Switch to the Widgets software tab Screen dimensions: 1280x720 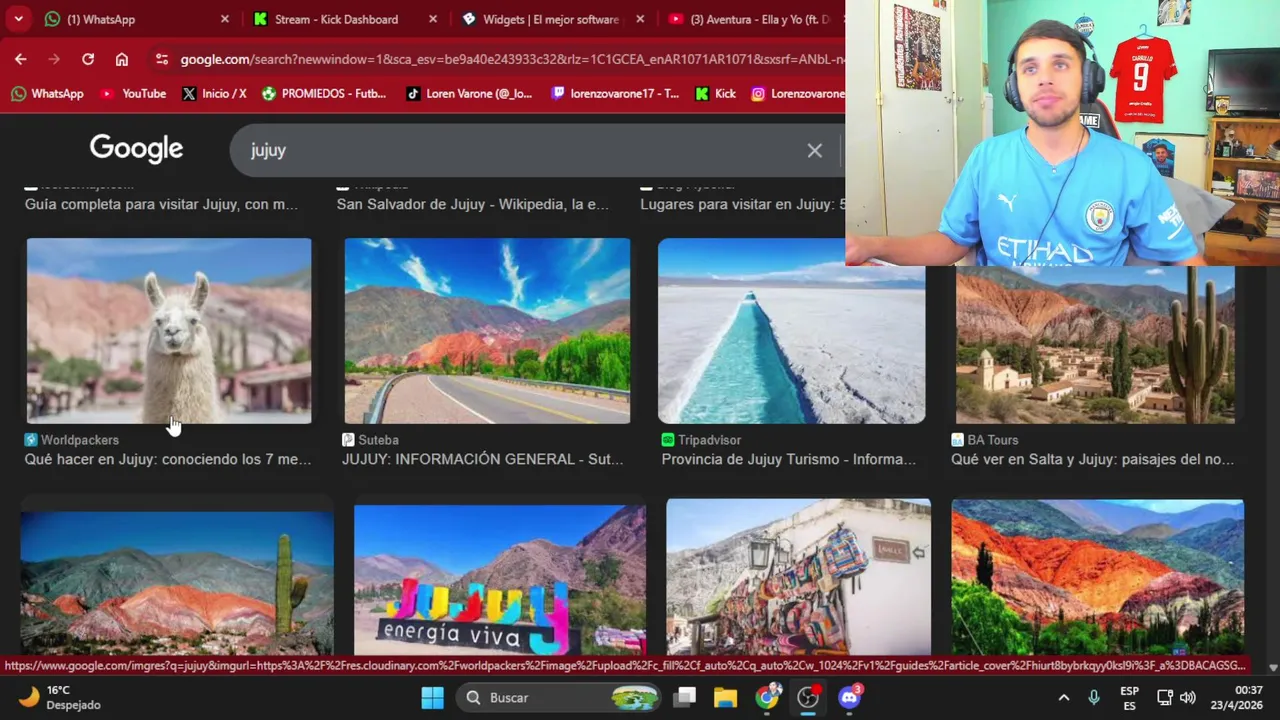tap(552, 19)
